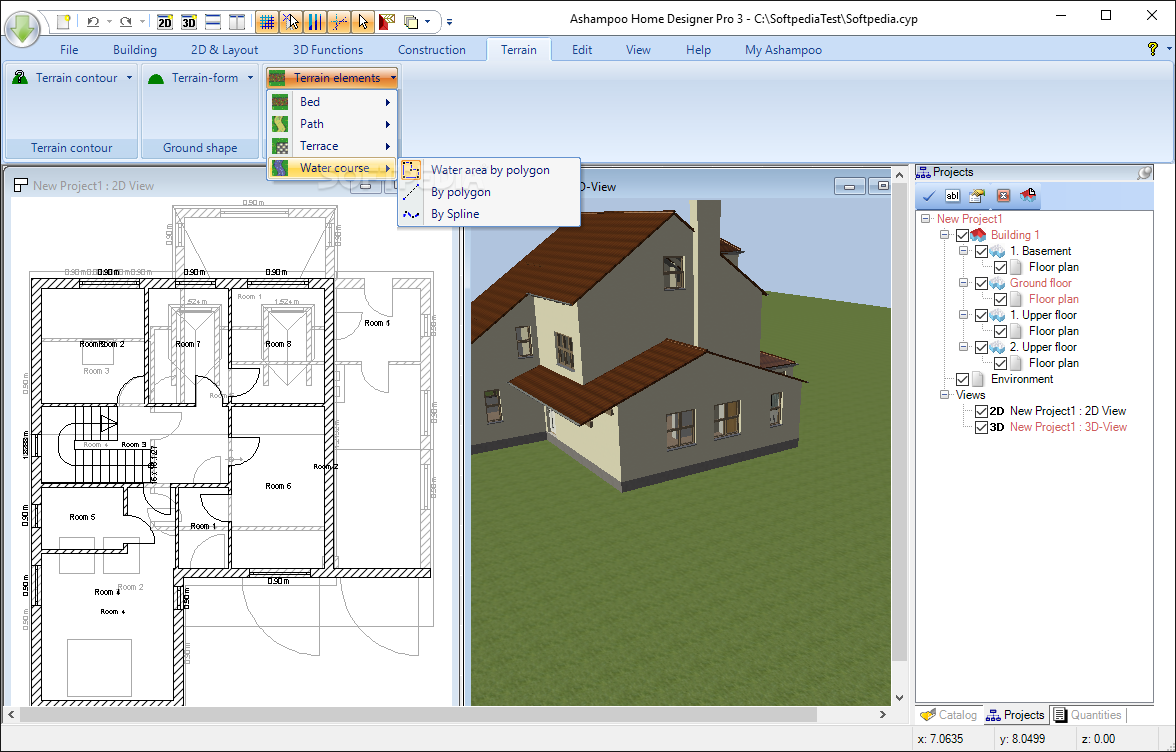The width and height of the screenshot is (1176, 752).
Task: Click the layered copies icon in toolbar
Action: pyautogui.click(x=411, y=22)
